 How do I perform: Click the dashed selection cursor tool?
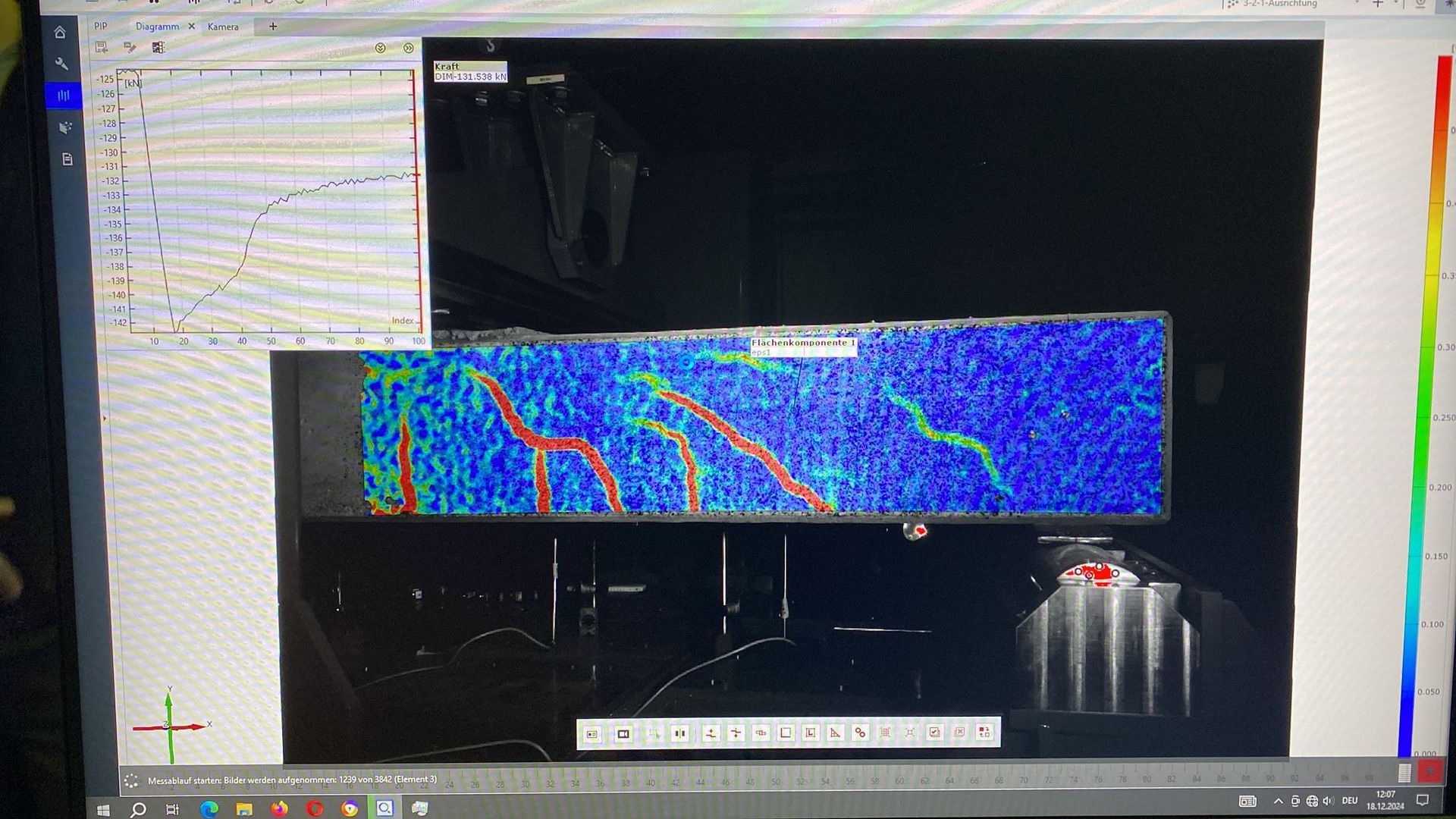click(654, 733)
